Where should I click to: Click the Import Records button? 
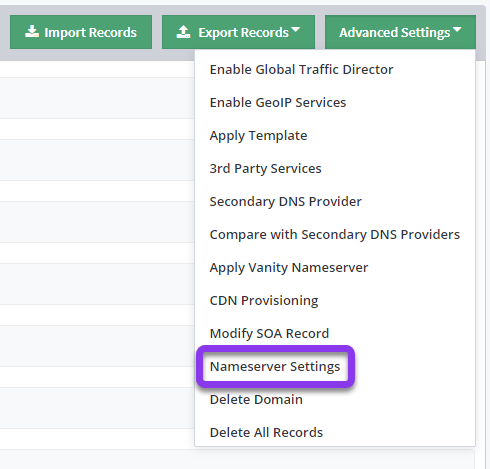pos(81,32)
